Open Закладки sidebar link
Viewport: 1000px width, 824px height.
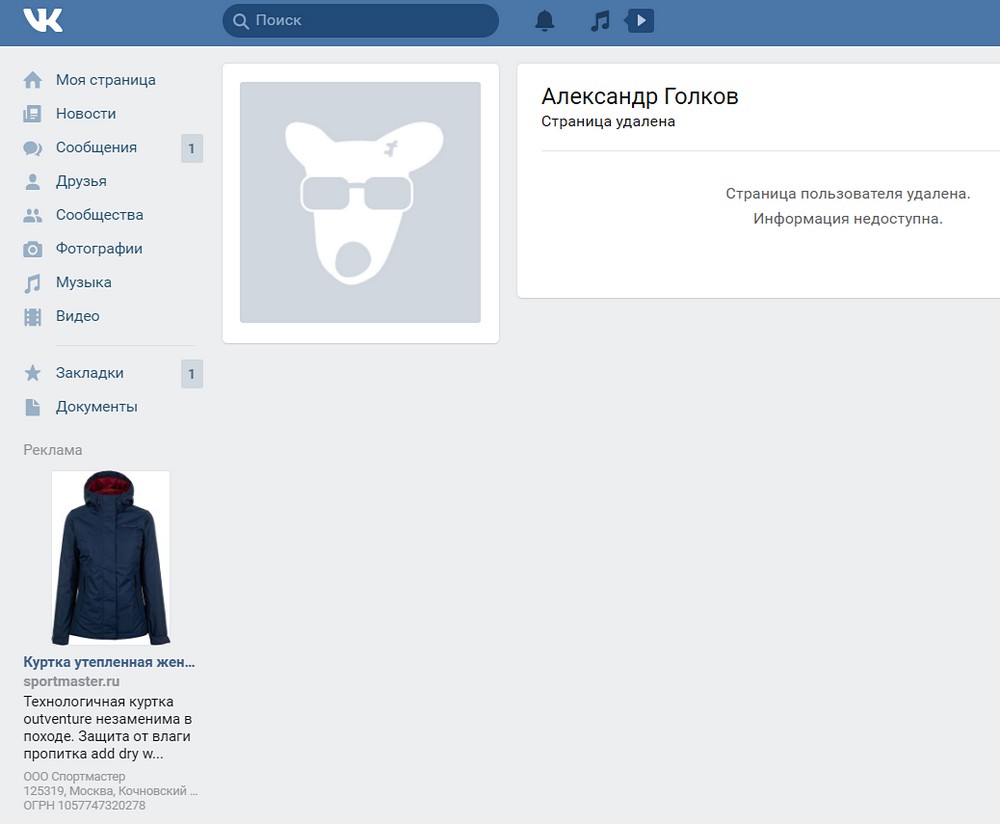tap(90, 373)
